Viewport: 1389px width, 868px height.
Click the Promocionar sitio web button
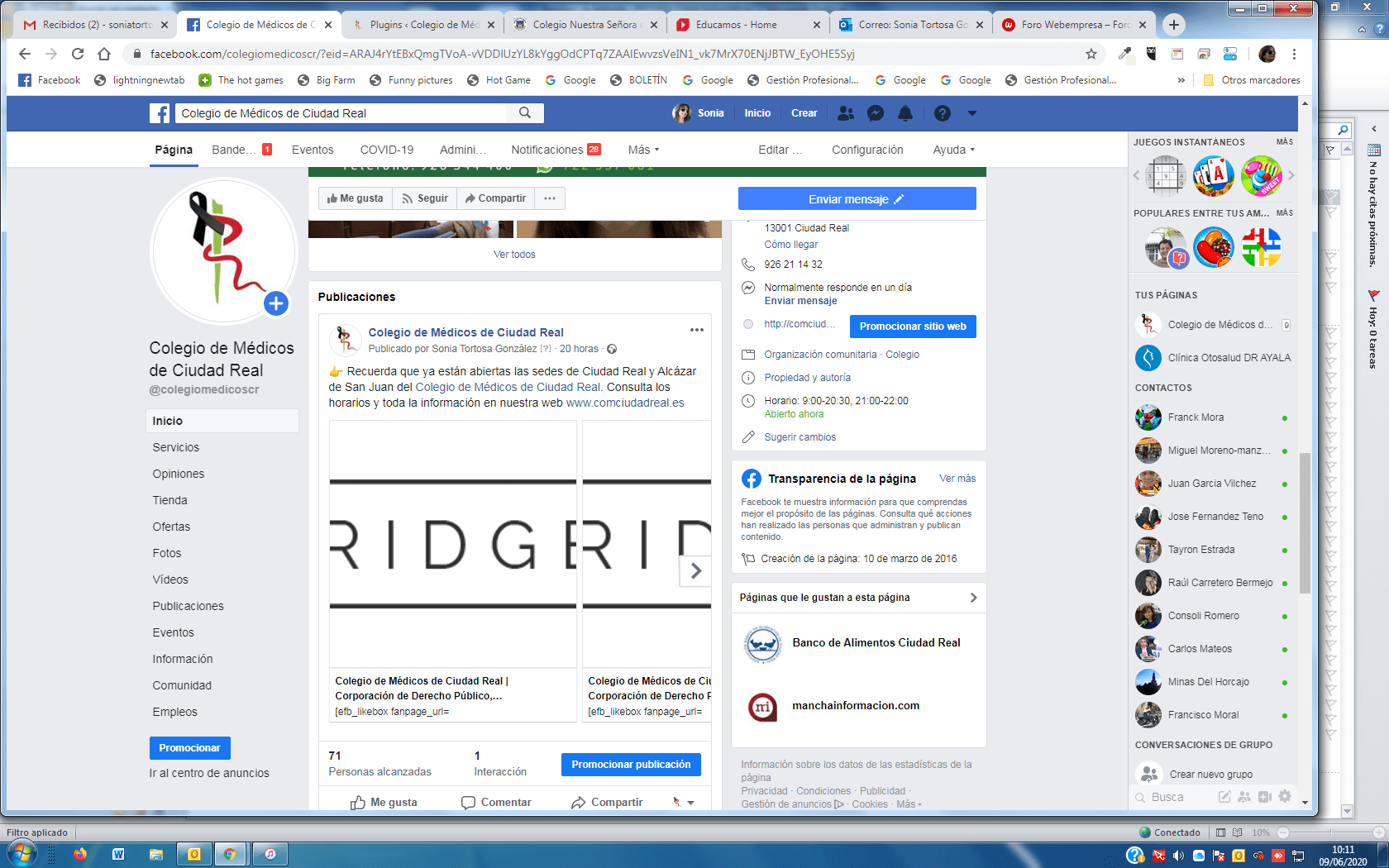pyautogui.click(x=913, y=327)
